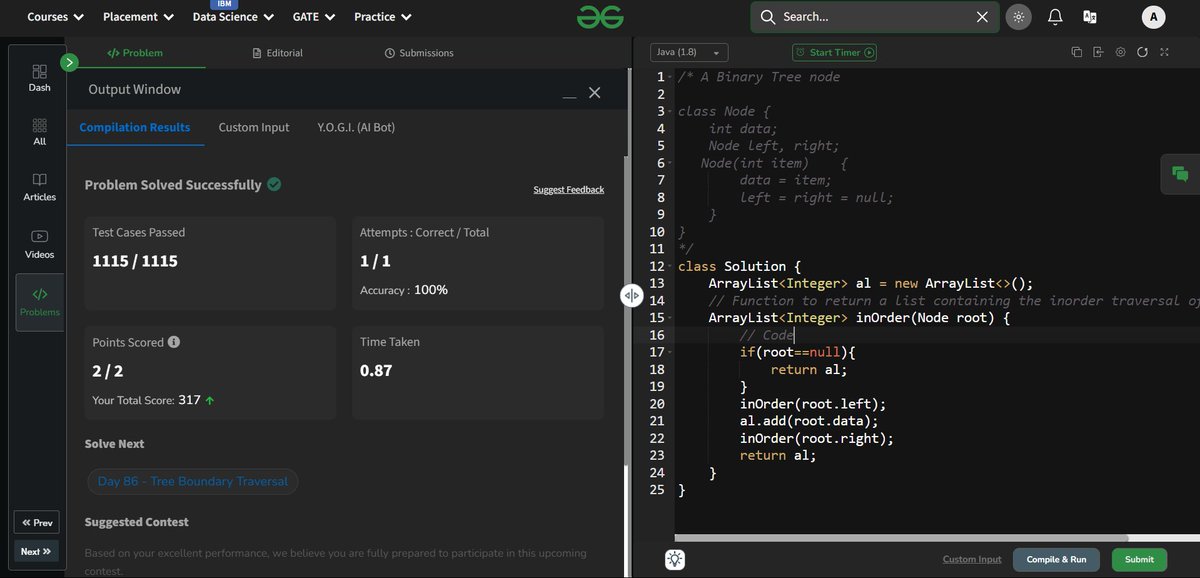Screen dimensions: 1200x578
Task: Open the green chat bubble widget
Action: (1180, 174)
